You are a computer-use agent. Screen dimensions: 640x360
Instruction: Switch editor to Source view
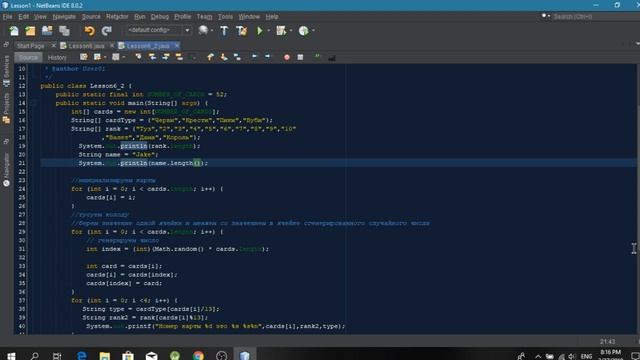point(28,58)
